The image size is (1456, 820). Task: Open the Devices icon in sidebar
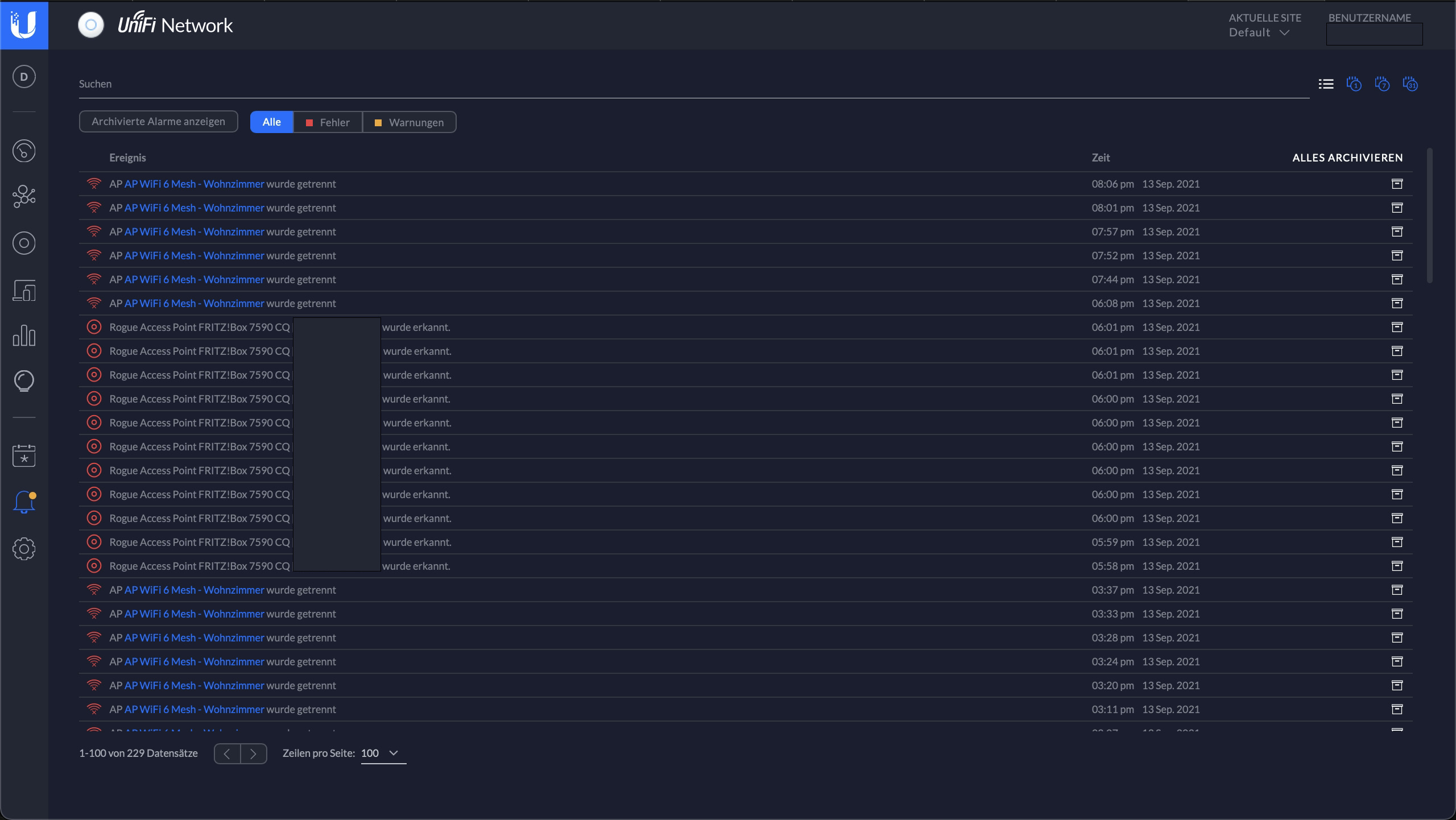[x=24, y=243]
